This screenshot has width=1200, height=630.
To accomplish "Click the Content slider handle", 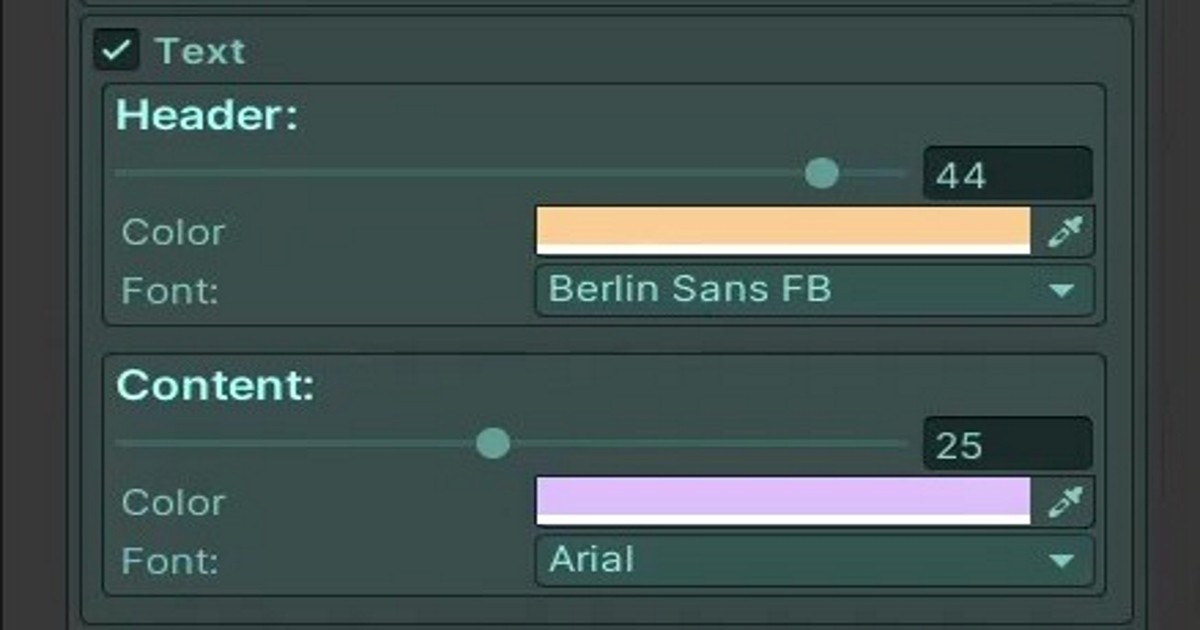I will pyautogui.click(x=492, y=441).
